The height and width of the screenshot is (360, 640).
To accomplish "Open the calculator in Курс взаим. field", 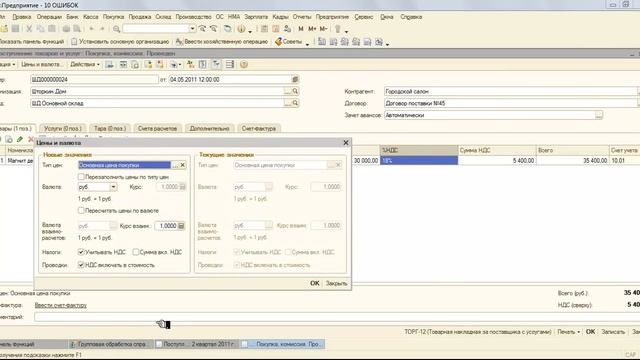I will (181, 226).
